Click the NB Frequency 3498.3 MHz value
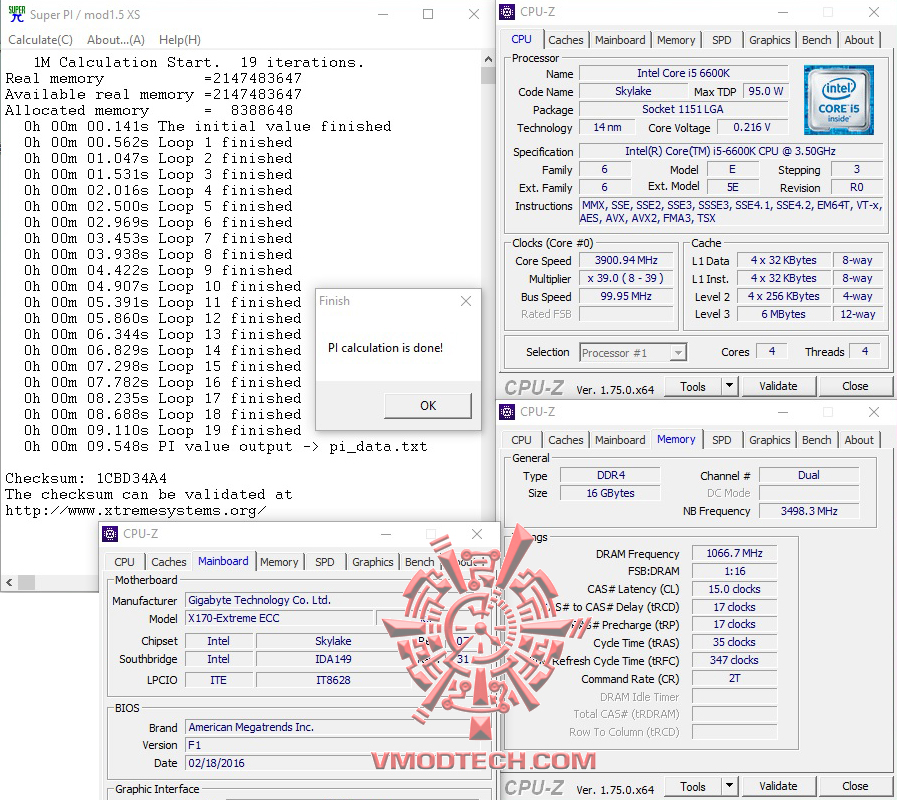 tap(809, 511)
